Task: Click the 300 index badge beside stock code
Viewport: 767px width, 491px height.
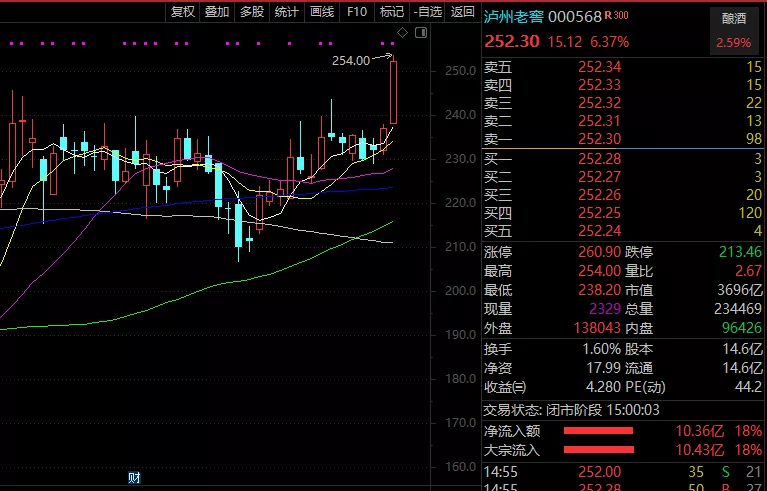Action: pyautogui.click(x=621, y=16)
